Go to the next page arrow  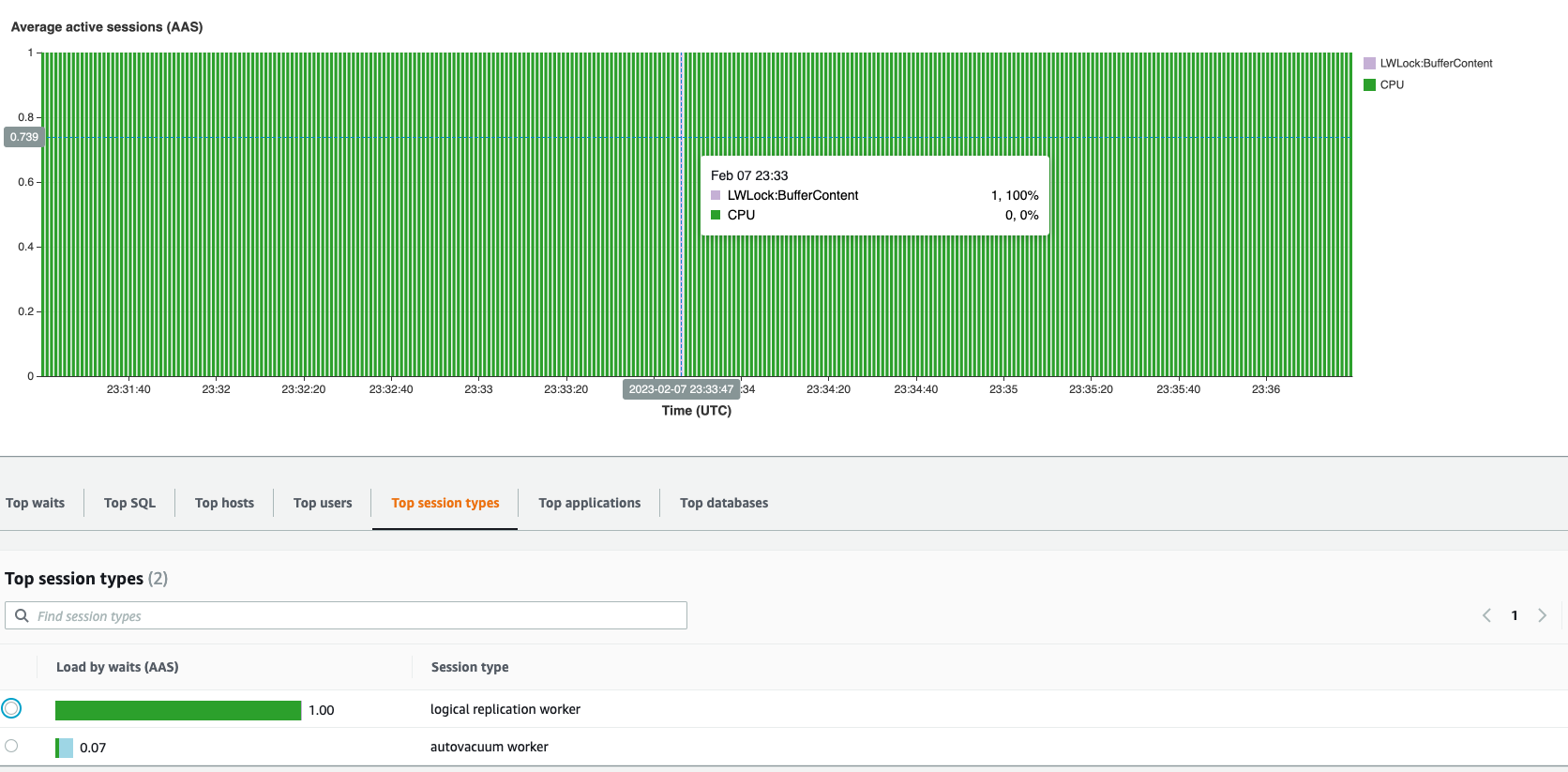(x=1542, y=615)
